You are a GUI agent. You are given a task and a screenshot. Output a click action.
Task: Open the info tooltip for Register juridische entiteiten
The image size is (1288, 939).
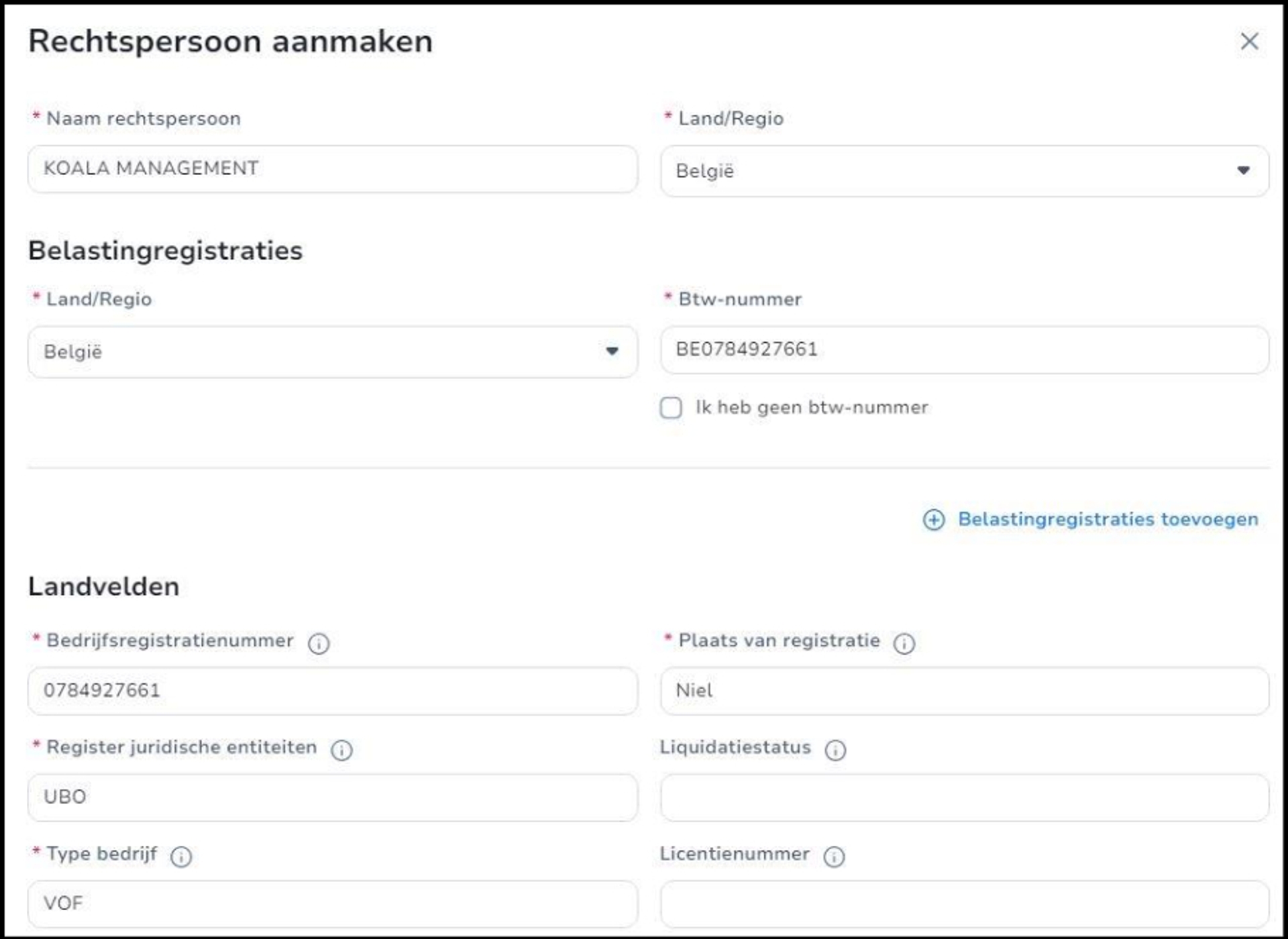[342, 751]
